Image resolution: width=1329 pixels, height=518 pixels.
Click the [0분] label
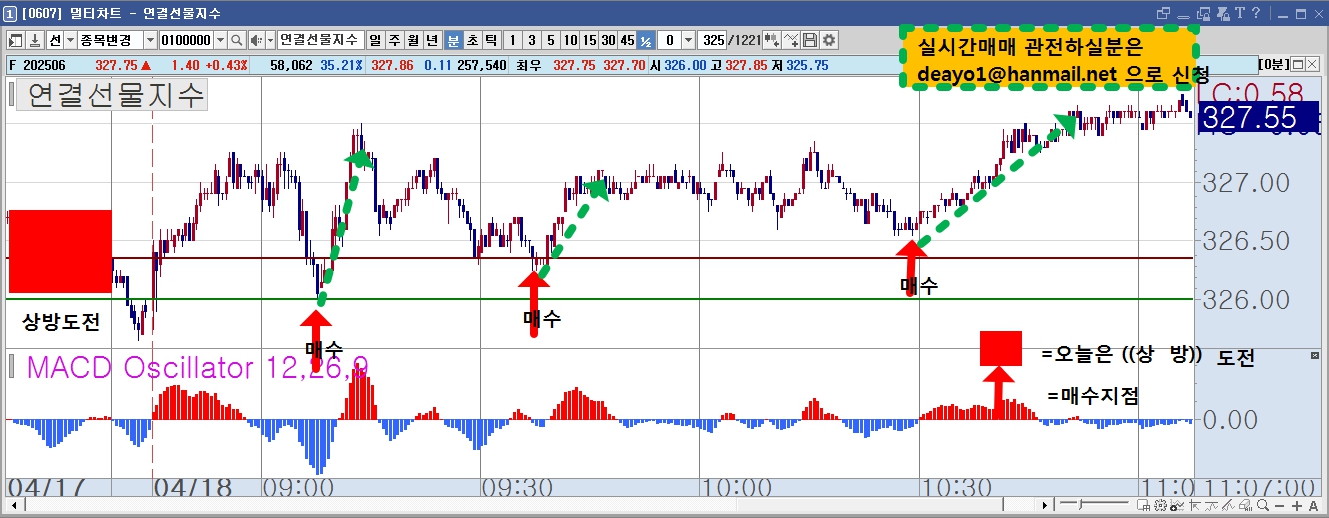(x=1274, y=65)
